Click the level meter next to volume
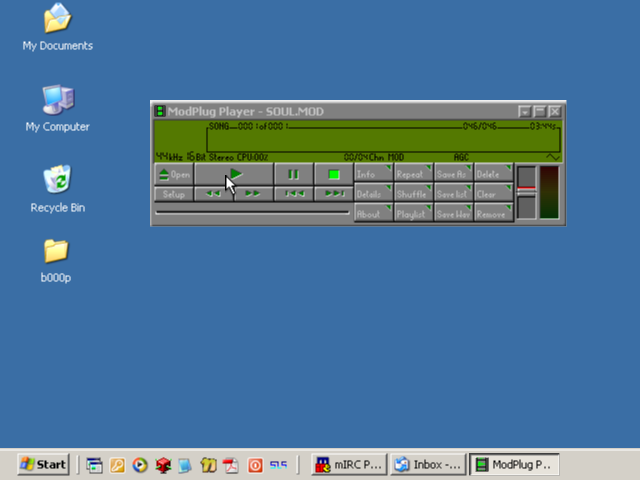Screen dimensions: 640x480 (549, 192)
